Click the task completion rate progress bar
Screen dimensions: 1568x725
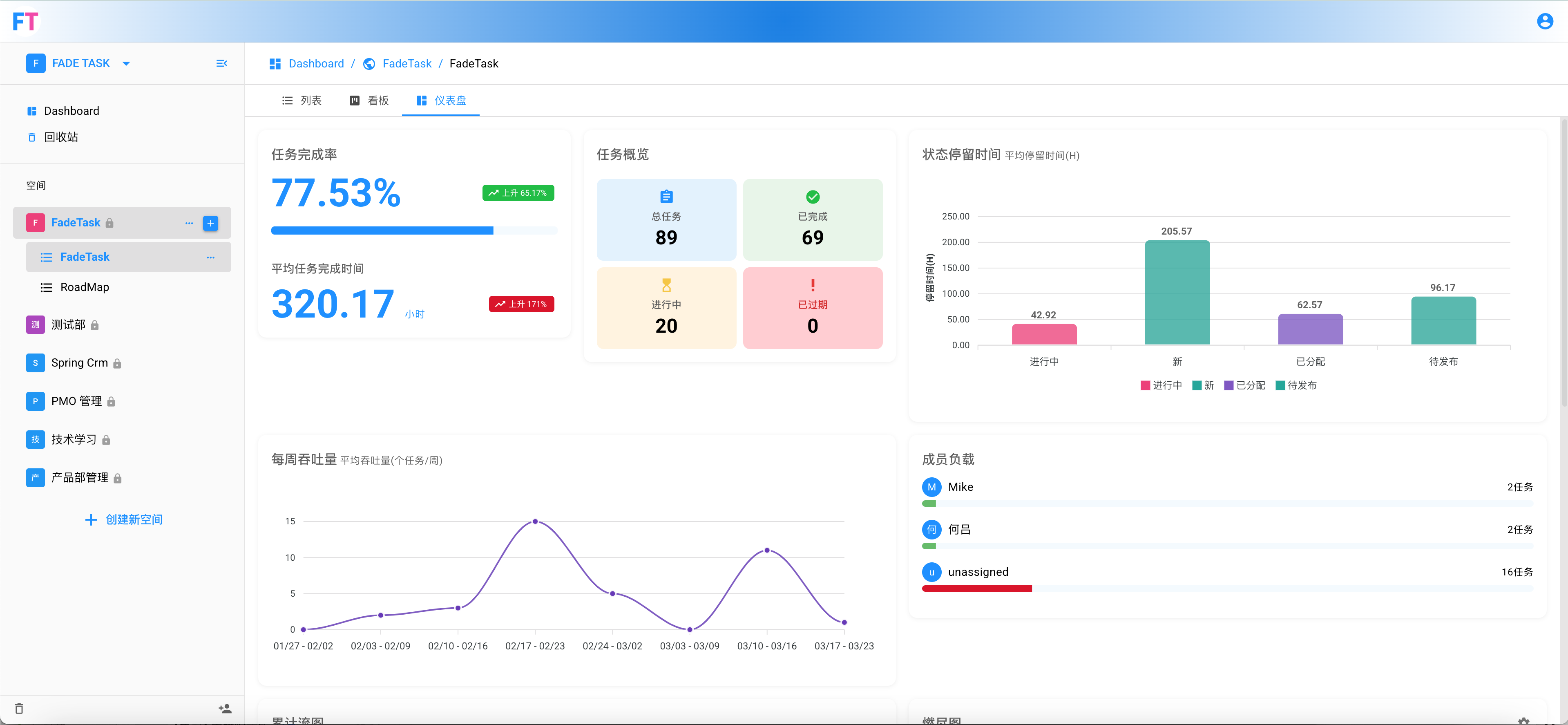[x=414, y=231]
